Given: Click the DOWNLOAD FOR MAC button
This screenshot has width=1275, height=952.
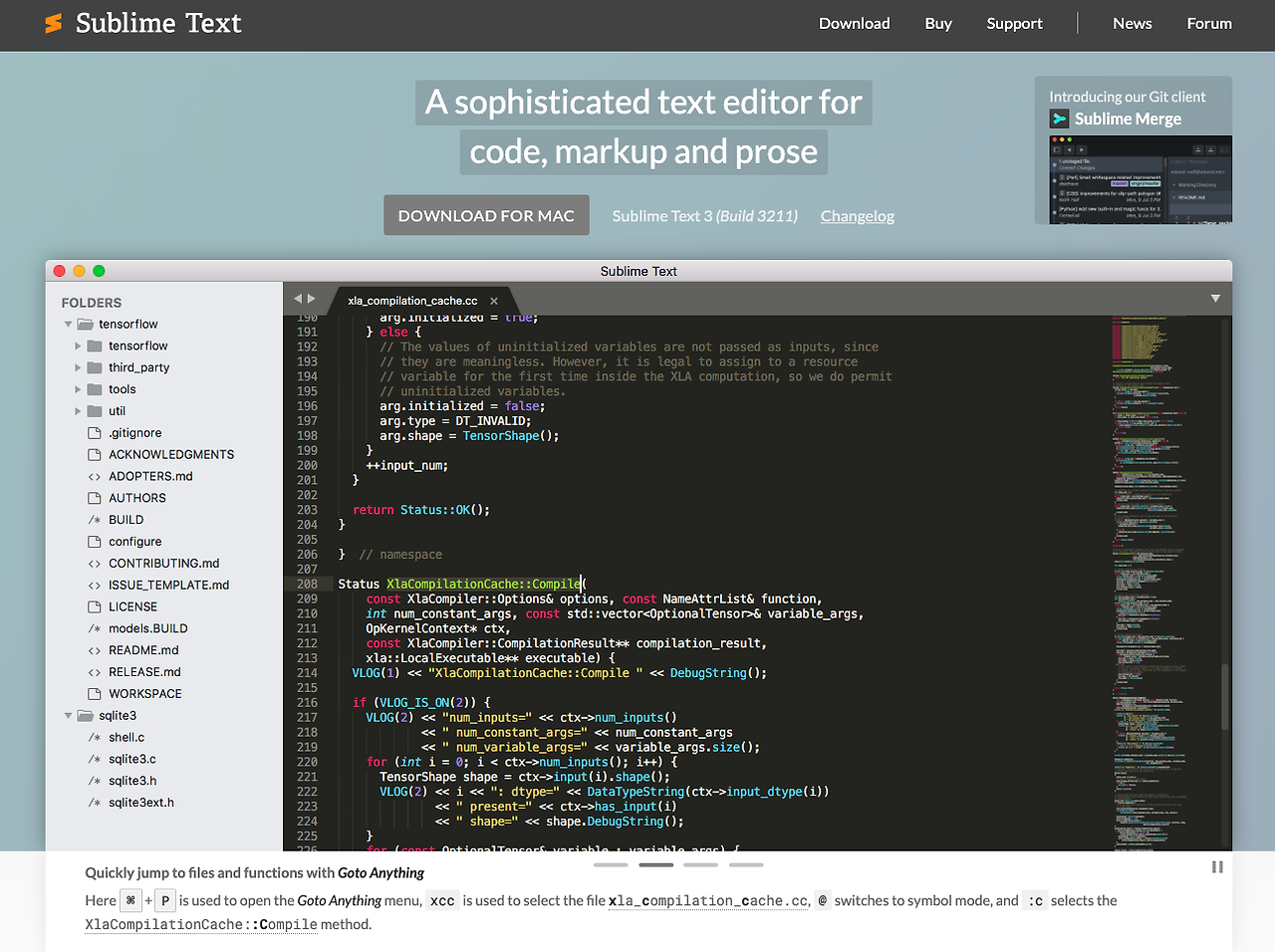Looking at the screenshot, I should 486,215.
